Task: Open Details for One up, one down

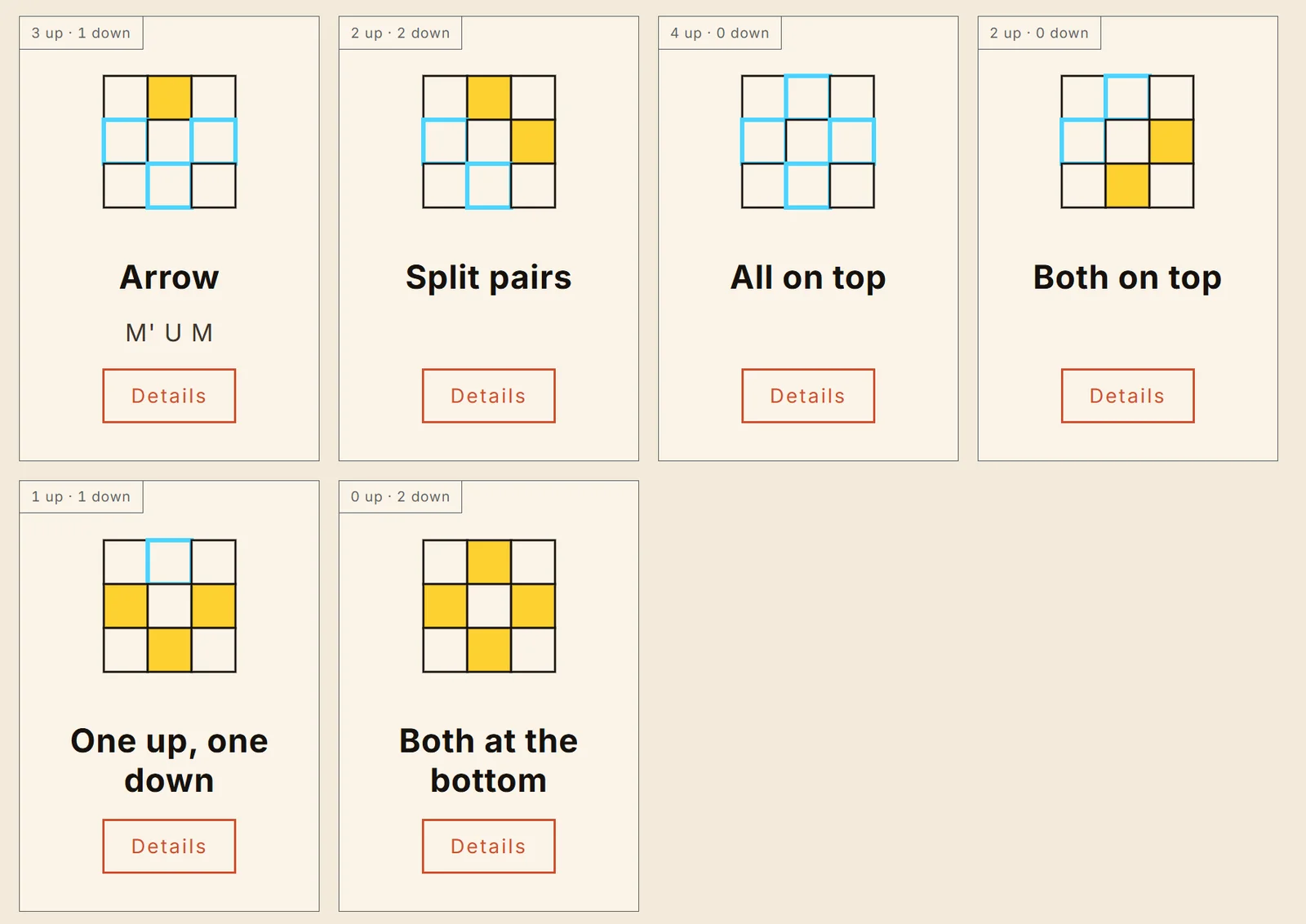Action: point(169,846)
